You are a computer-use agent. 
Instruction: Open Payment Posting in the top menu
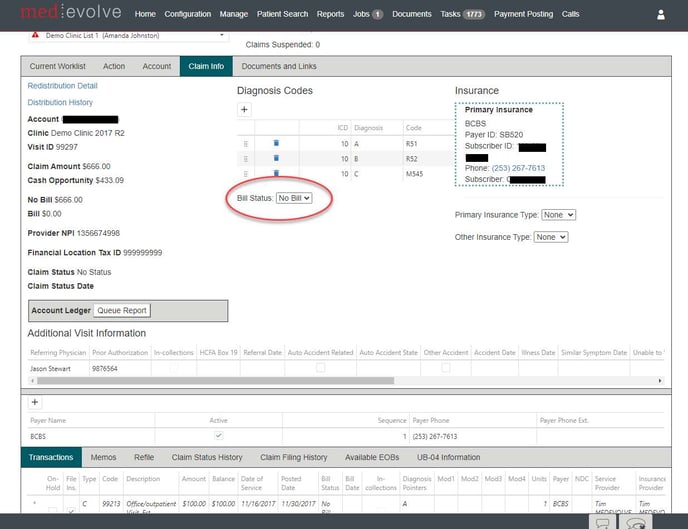coord(522,15)
